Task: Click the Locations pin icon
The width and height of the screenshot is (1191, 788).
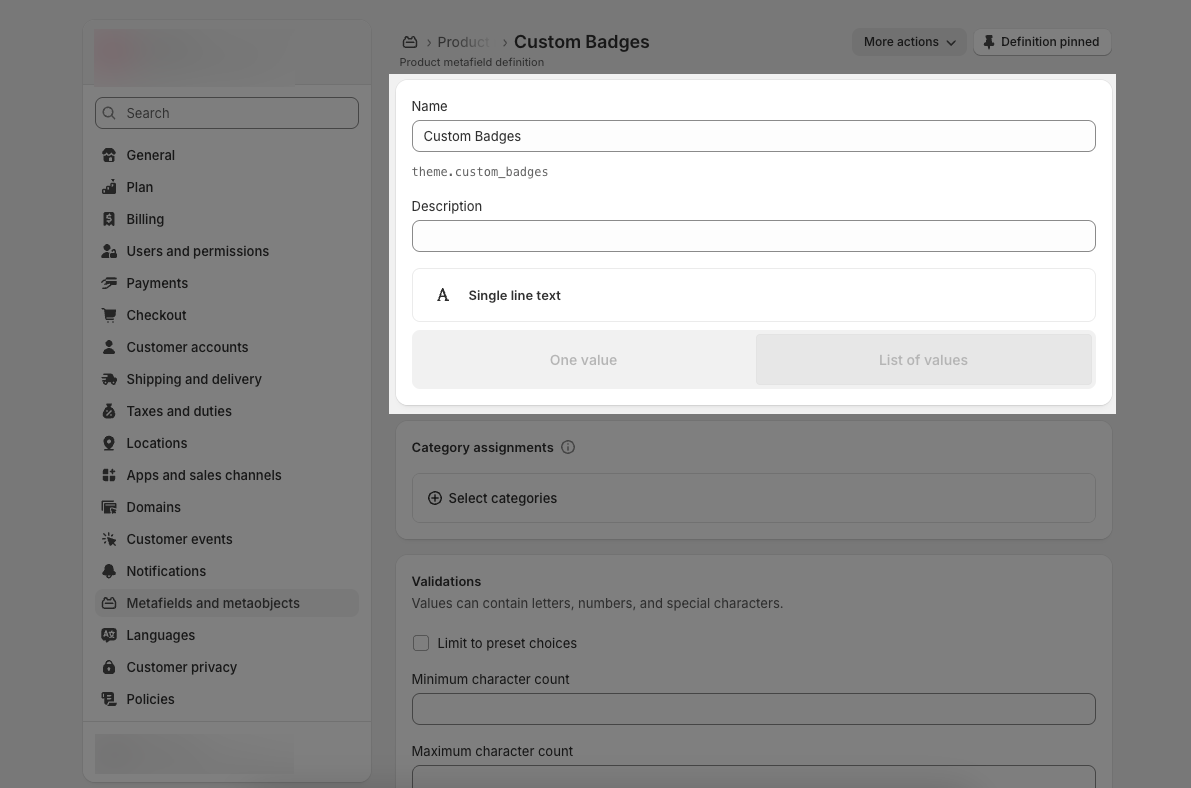Action: pos(109,443)
